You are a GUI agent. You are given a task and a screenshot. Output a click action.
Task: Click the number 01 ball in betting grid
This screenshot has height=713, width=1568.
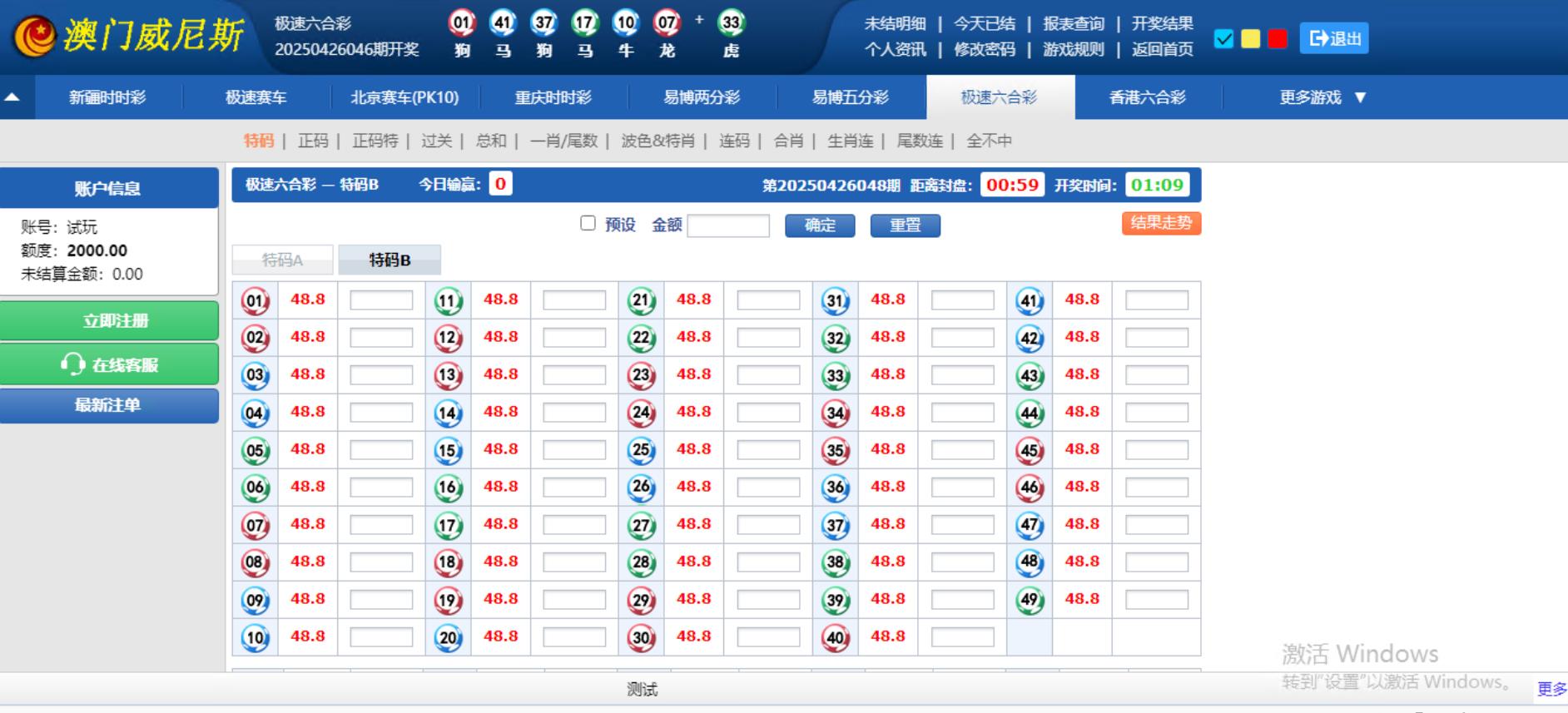[x=255, y=300]
